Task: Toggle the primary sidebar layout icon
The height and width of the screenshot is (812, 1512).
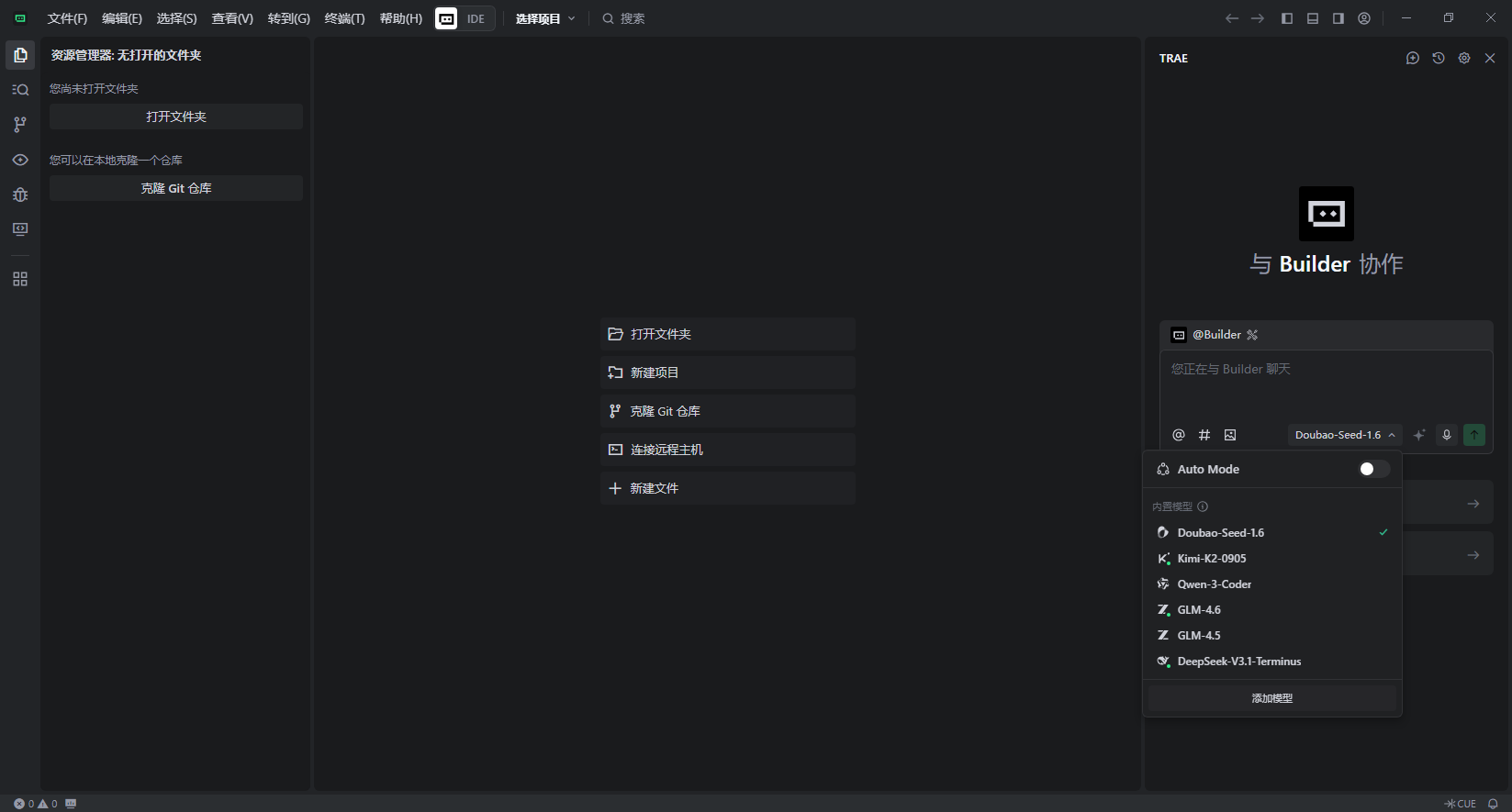Action: coord(1287,18)
